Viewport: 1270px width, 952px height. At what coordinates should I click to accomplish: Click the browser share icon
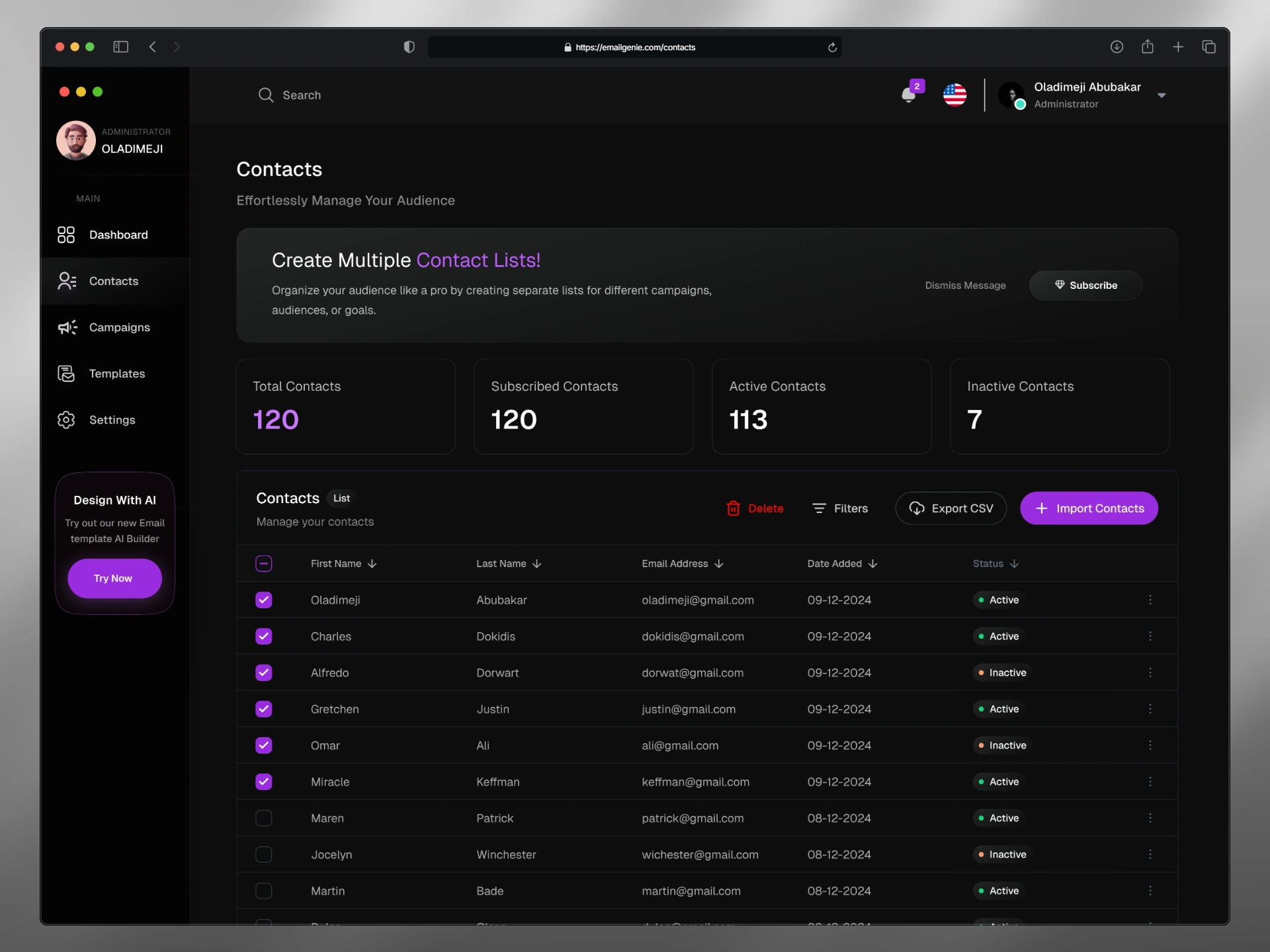pos(1148,47)
